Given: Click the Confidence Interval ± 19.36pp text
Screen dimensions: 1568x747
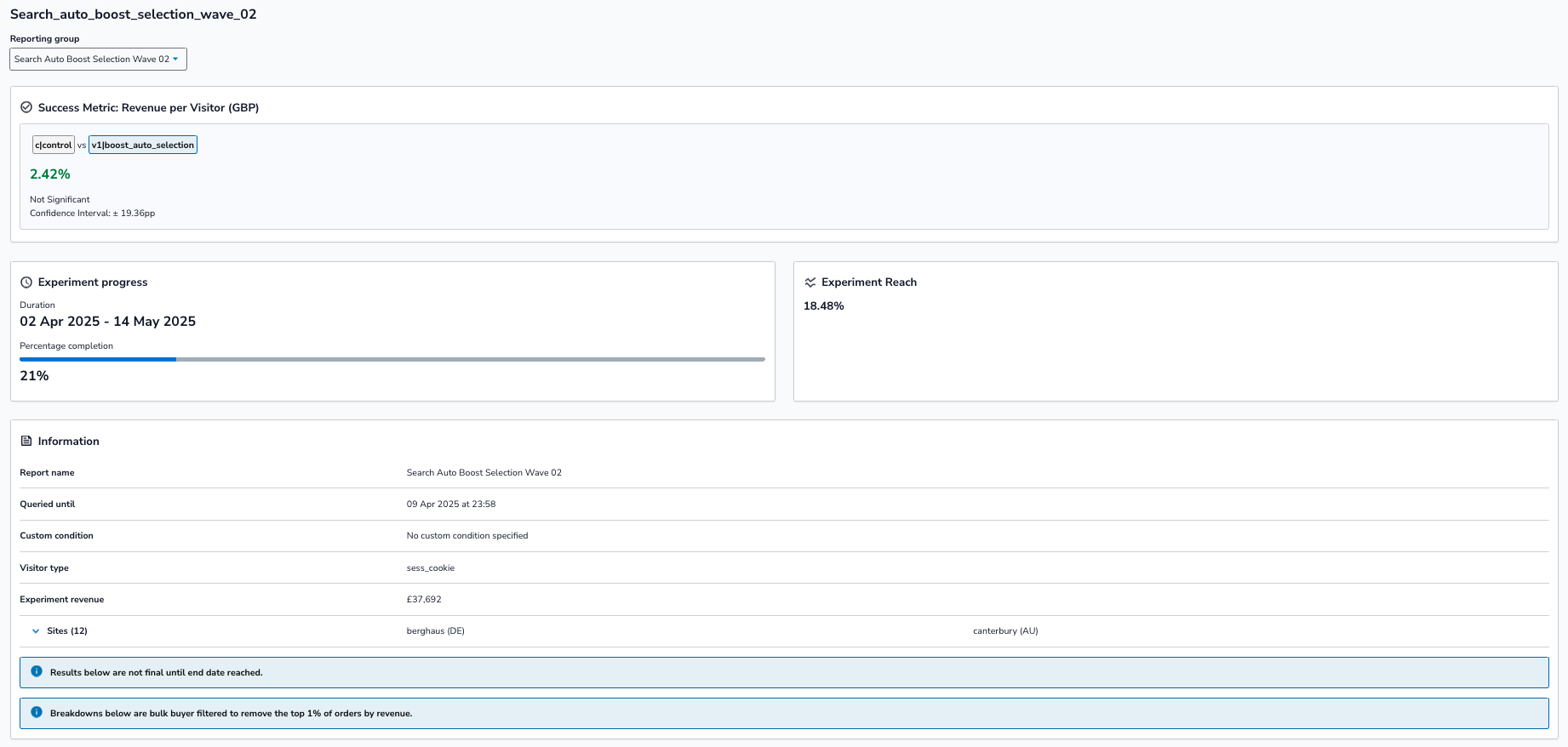Looking at the screenshot, I should (93, 214).
